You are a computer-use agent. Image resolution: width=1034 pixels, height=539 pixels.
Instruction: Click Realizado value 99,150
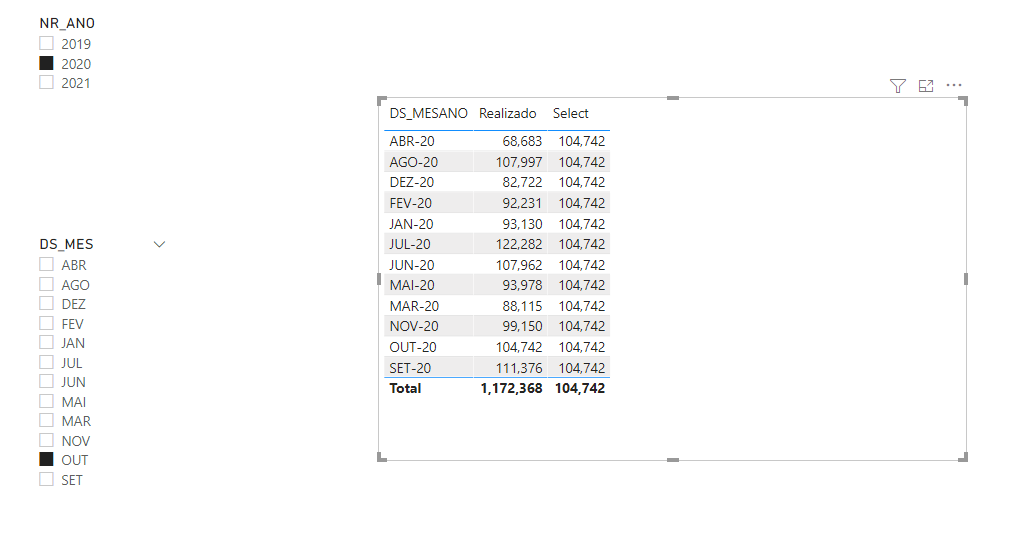[522, 326]
